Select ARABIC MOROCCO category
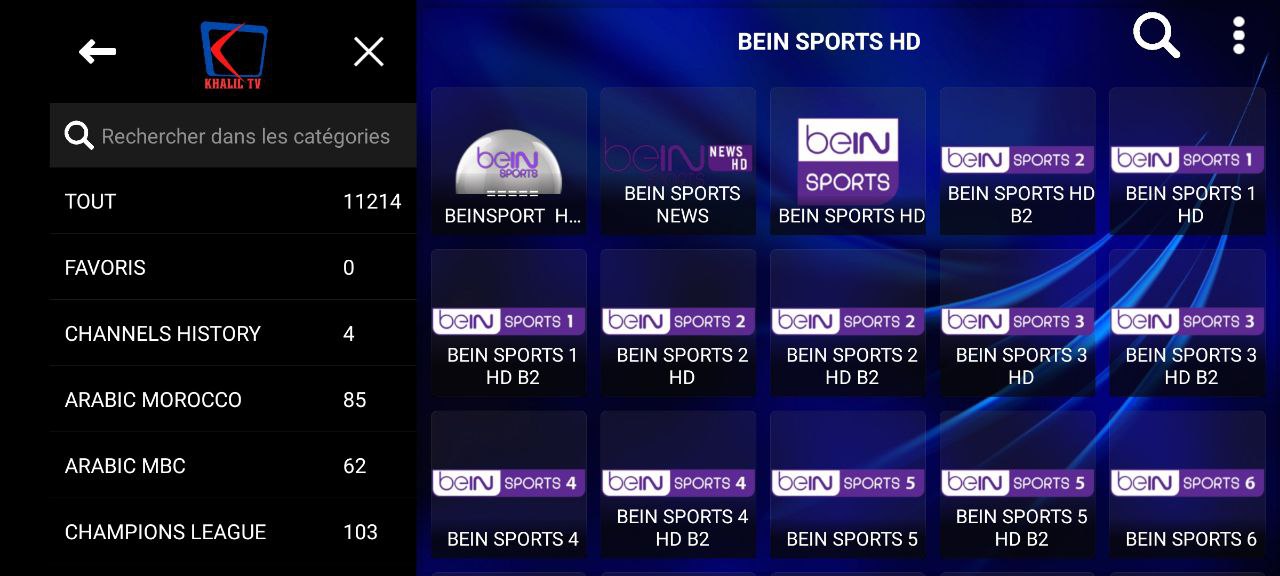This screenshot has width=1280, height=576. (233, 399)
